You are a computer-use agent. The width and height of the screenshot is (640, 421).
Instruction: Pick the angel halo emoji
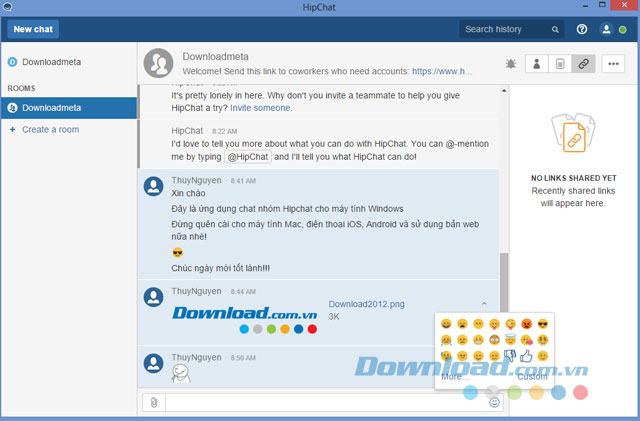tap(510, 339)
